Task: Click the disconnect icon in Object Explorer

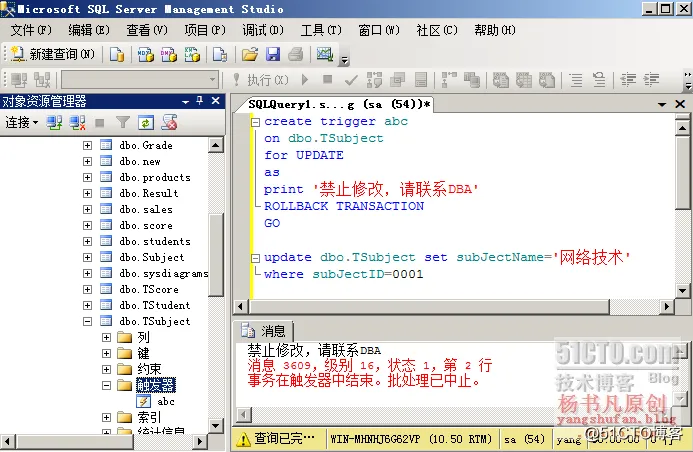Action: [x=77, y=122]
